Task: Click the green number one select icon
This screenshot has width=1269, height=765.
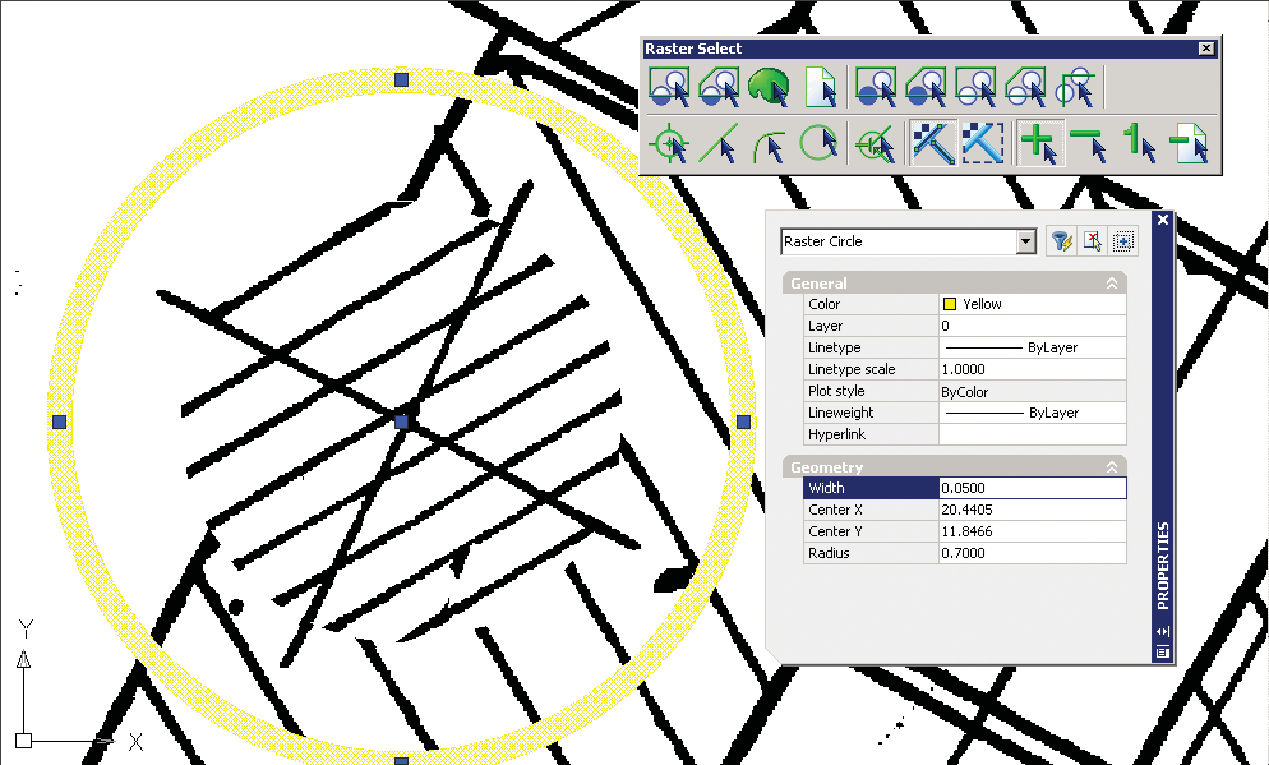Action: point(1139,142)
